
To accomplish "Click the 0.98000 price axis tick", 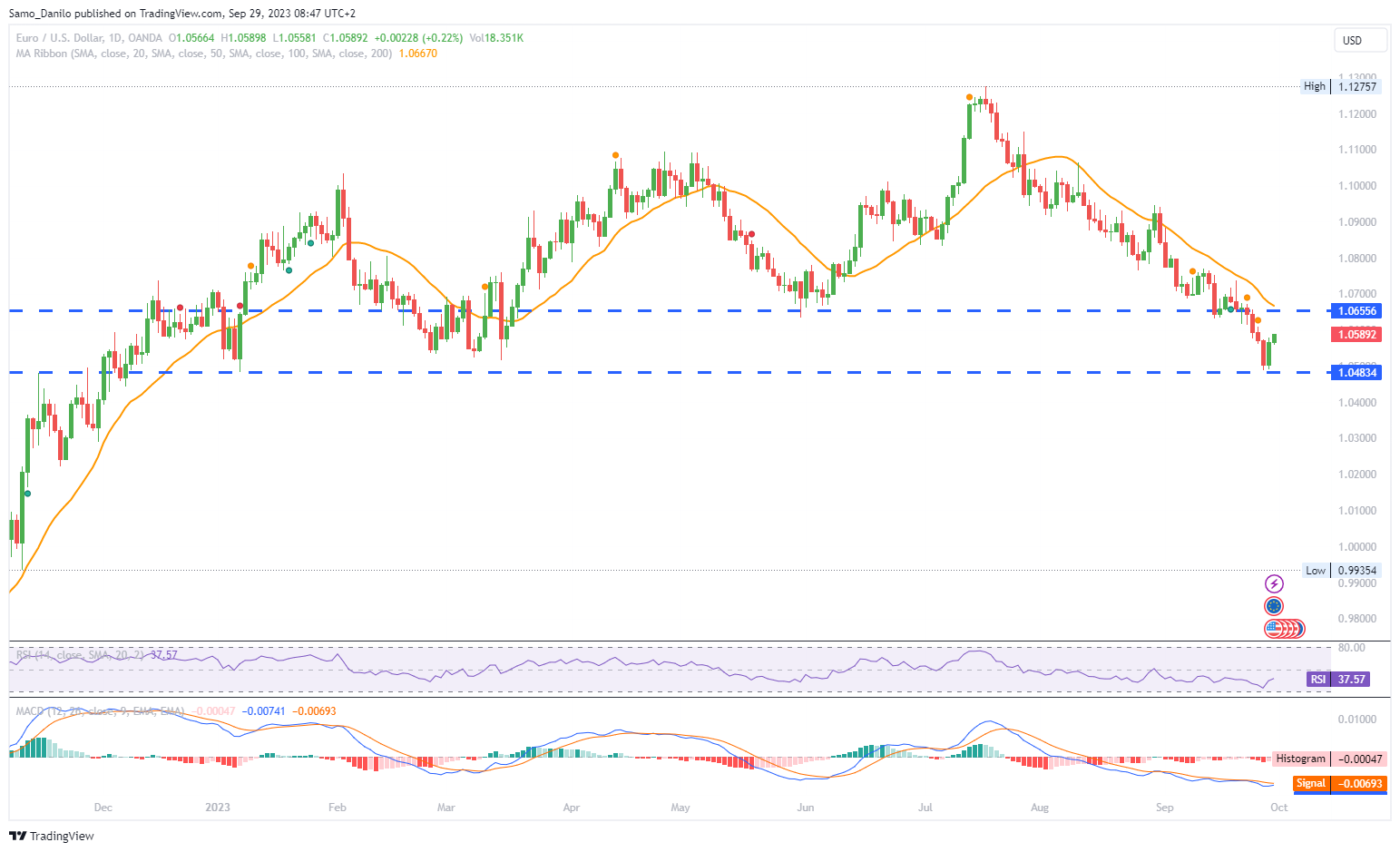I will point(1357,619).
